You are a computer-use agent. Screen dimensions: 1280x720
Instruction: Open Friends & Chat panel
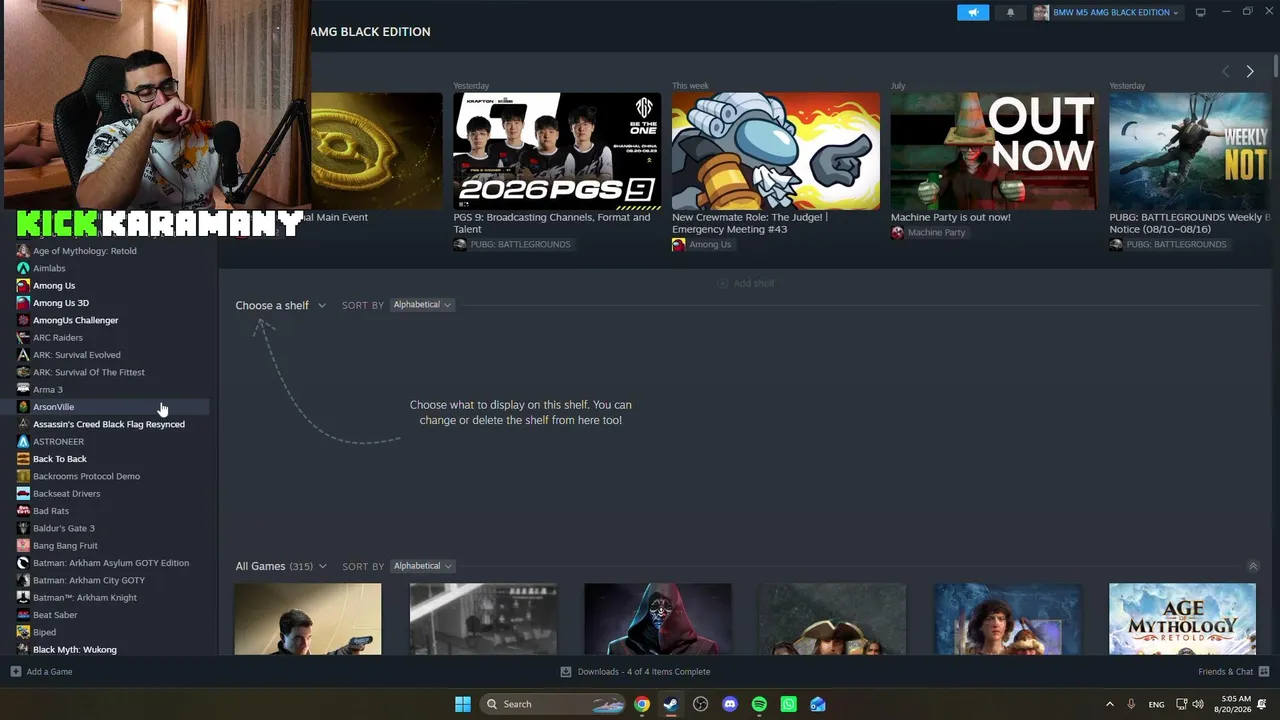1233,672
